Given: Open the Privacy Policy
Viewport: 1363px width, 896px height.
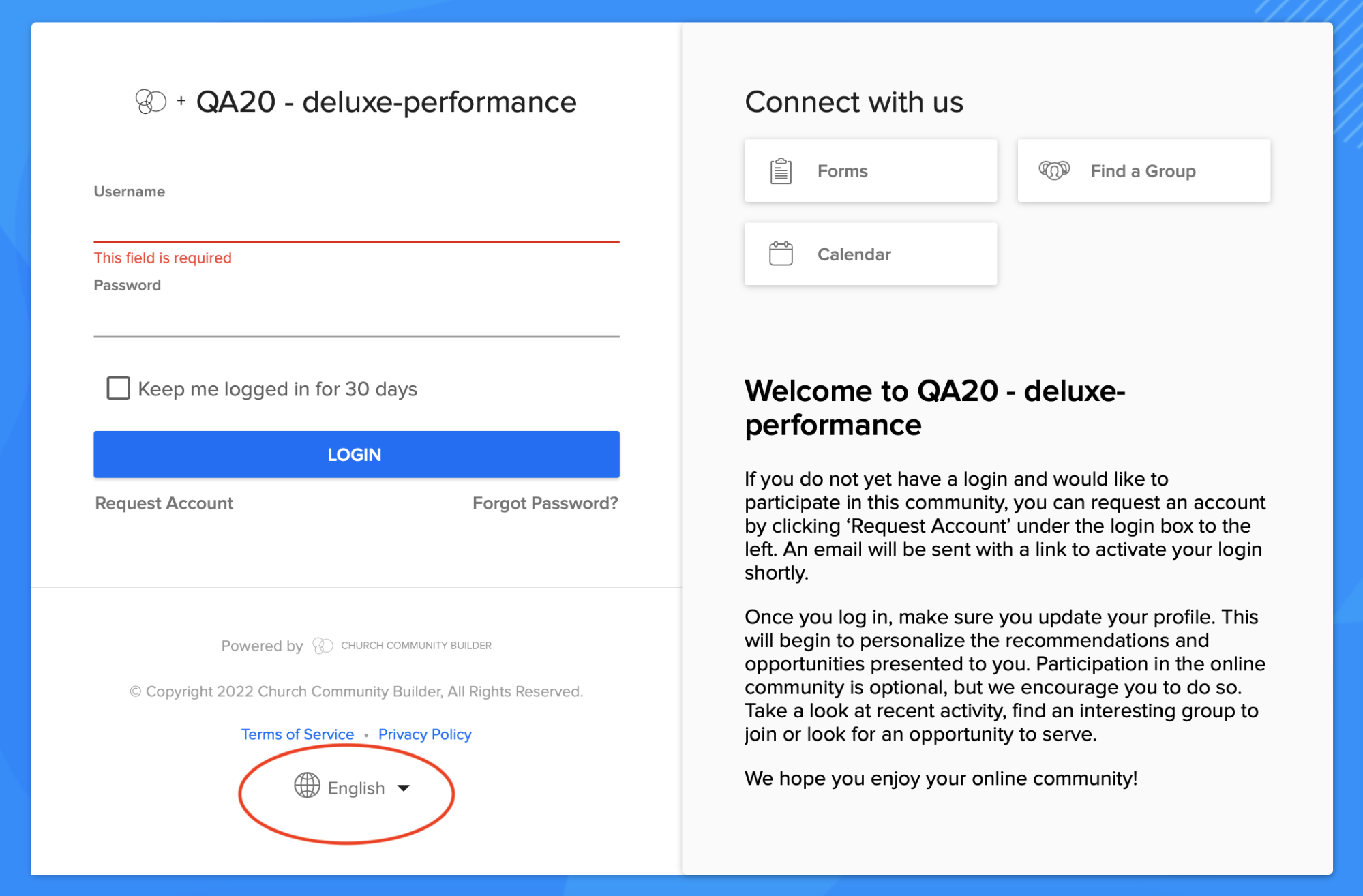Looking at the screenshot, I should click(424, 734).
